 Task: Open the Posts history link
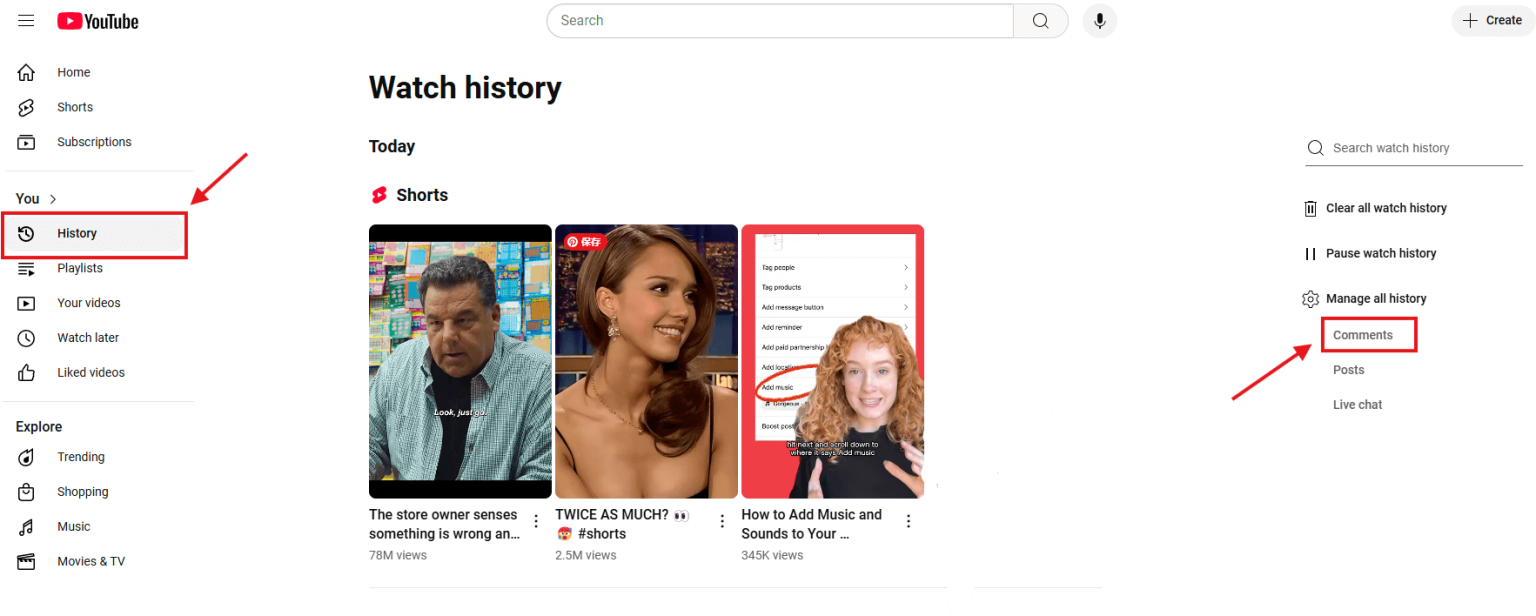click(x=1348, y=369)
